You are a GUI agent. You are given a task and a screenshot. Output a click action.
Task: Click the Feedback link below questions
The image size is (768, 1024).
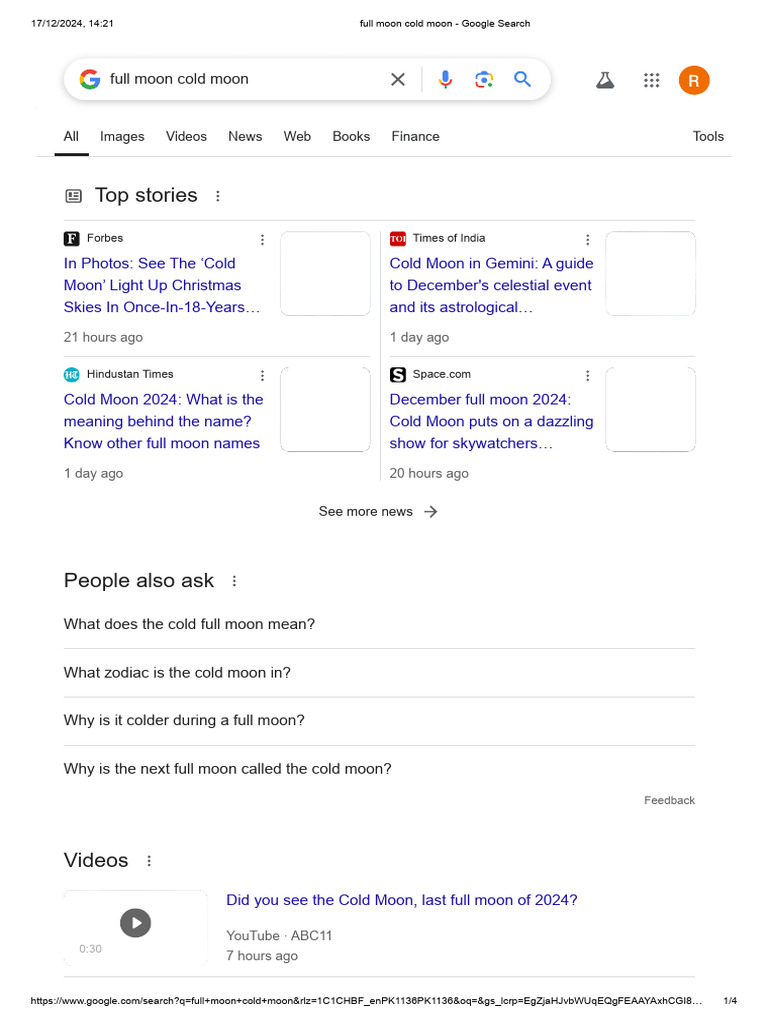pos(669,801)
